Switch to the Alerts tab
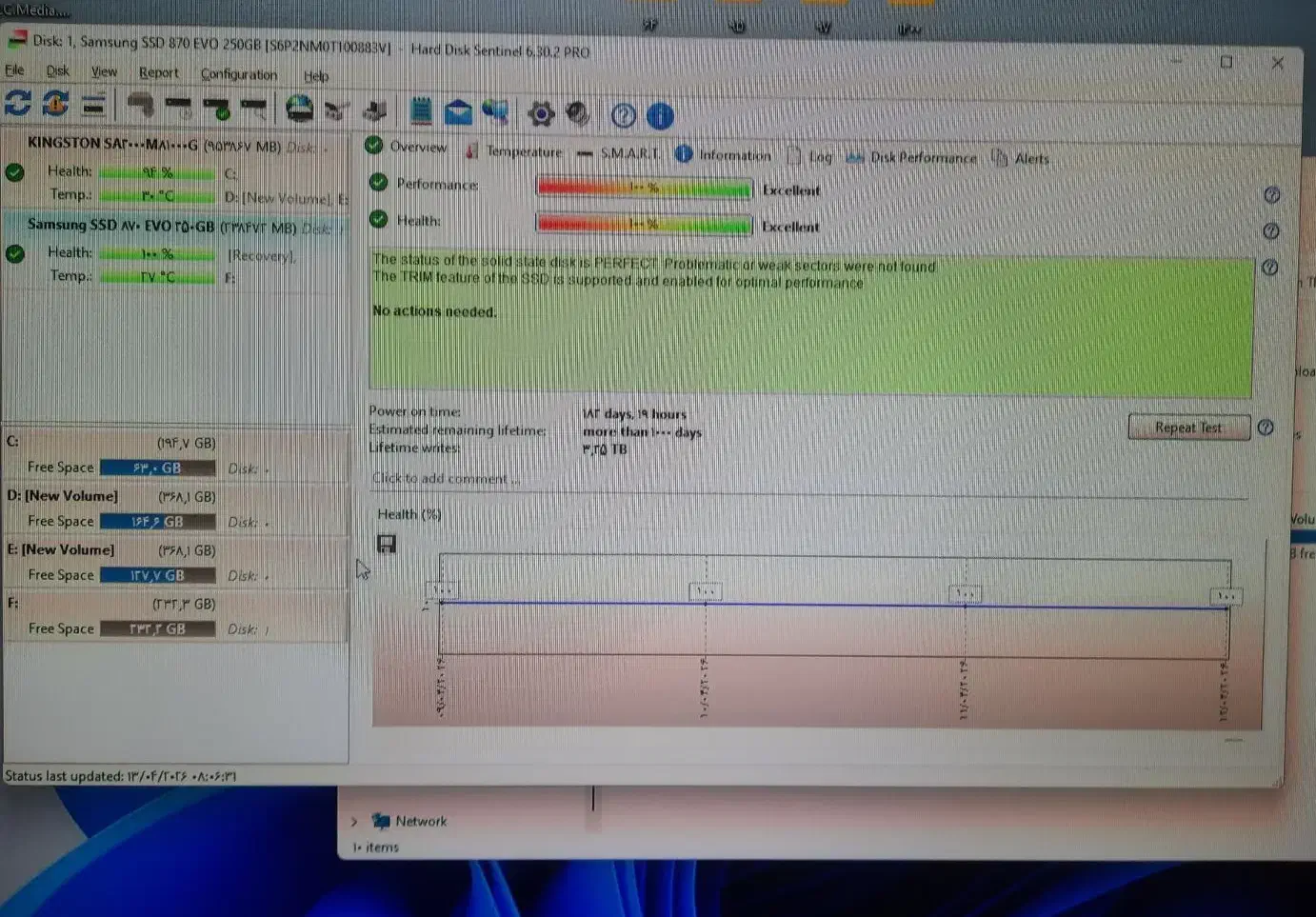This screenshot has width=1316, height=917. click(x=1021, y=159)
